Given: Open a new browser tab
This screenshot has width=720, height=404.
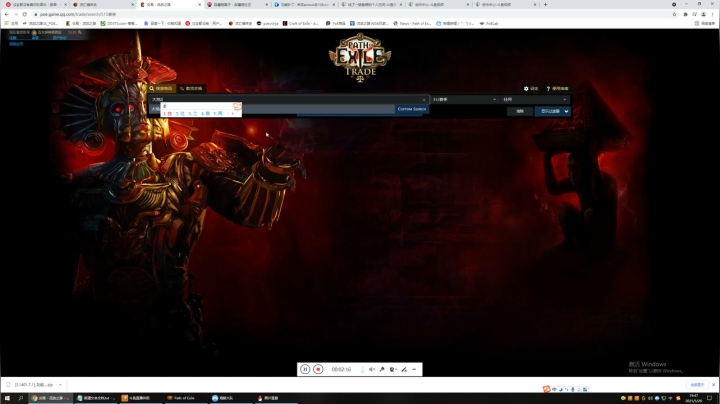Looking at the screenshot, I should click(546, 5).
